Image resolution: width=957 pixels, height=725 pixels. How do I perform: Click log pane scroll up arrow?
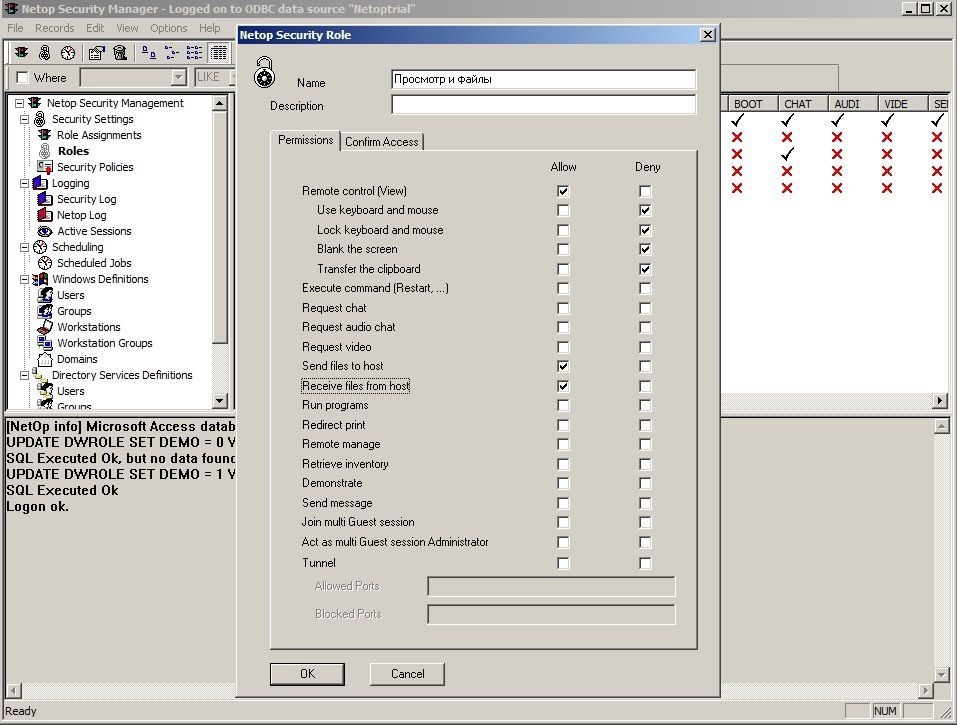click(x=941, y=426)
